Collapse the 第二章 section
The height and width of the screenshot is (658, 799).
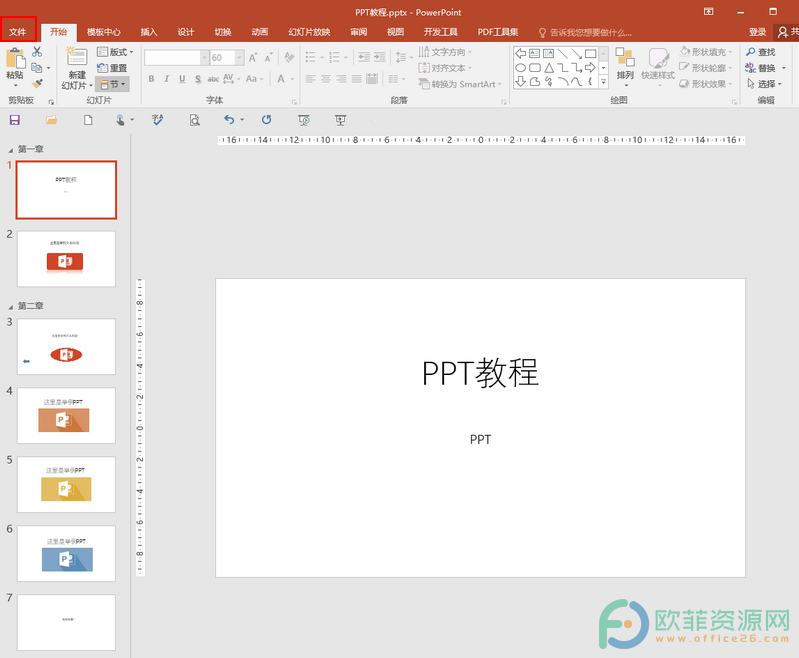point(11,307)
